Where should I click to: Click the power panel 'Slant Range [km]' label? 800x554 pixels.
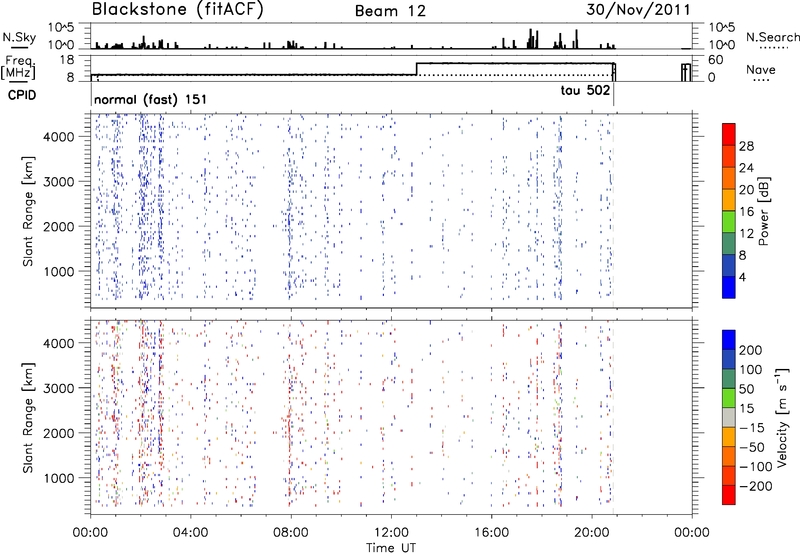pyautogui.click(x=28, y=211)
